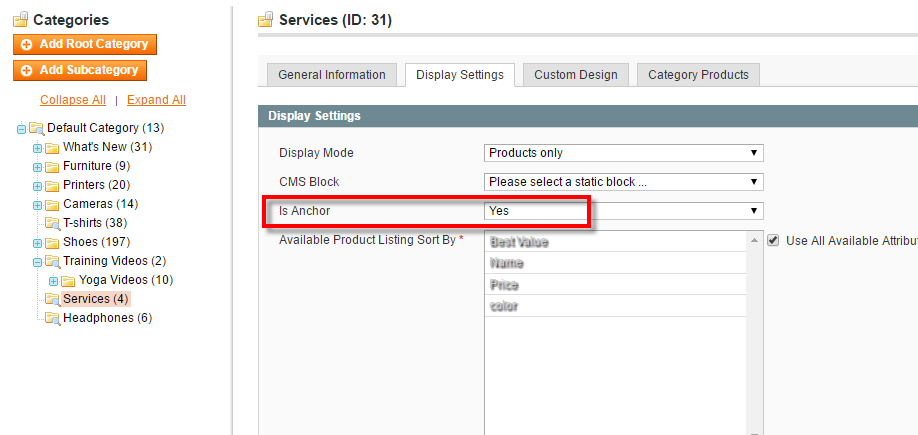Image resolution: width=918 pixels, height=435 pixels.
Task: Click the sort-by list scrollbar up arrow
Action: pyautogui.click(x=754, y=241)
